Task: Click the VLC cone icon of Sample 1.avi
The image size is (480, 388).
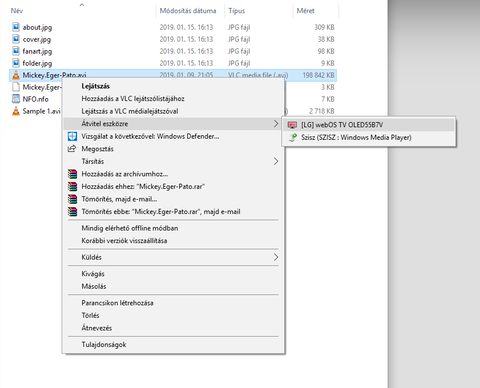Action: (16, 111)
